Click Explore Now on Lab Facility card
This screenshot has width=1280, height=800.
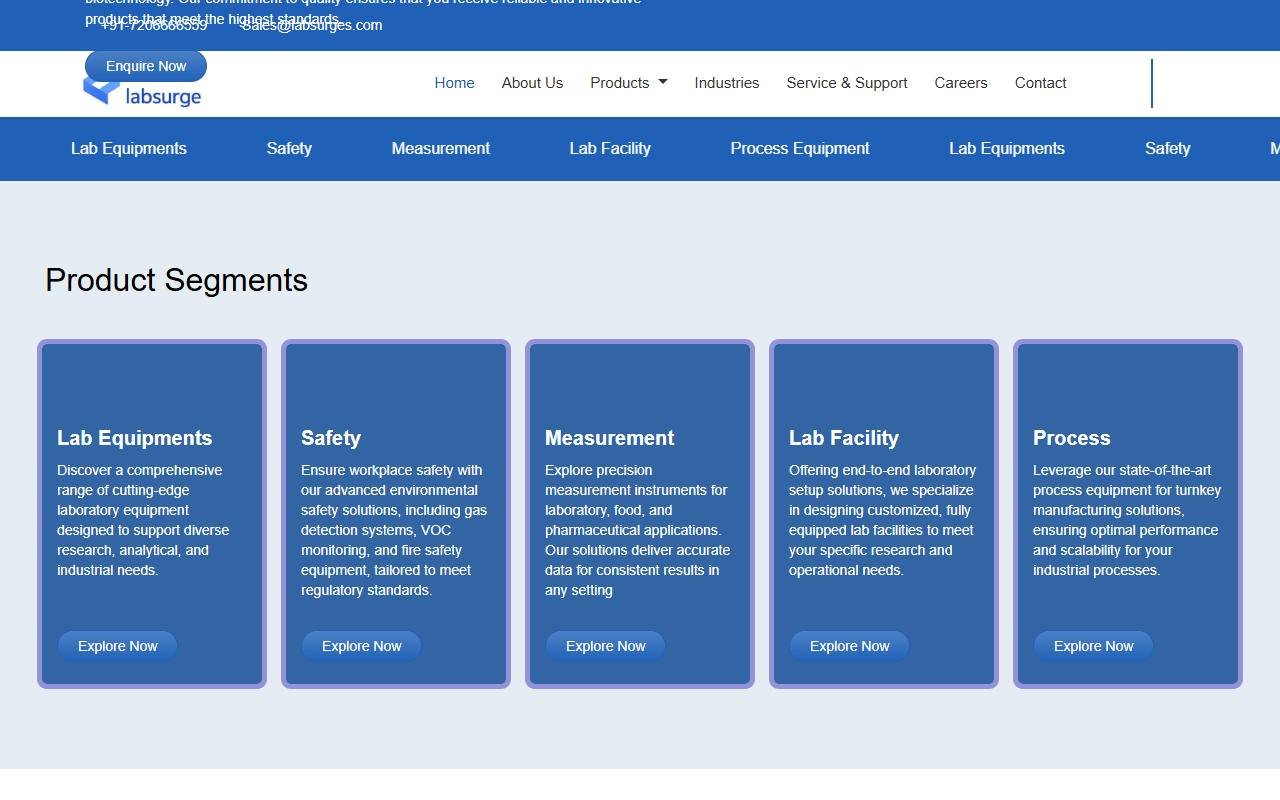[x=849, y=646]
